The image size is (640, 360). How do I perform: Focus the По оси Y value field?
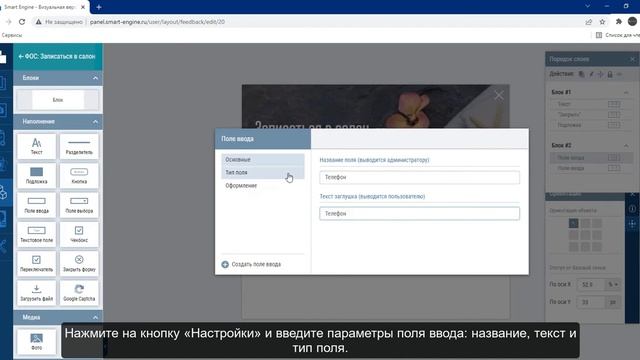591,302
